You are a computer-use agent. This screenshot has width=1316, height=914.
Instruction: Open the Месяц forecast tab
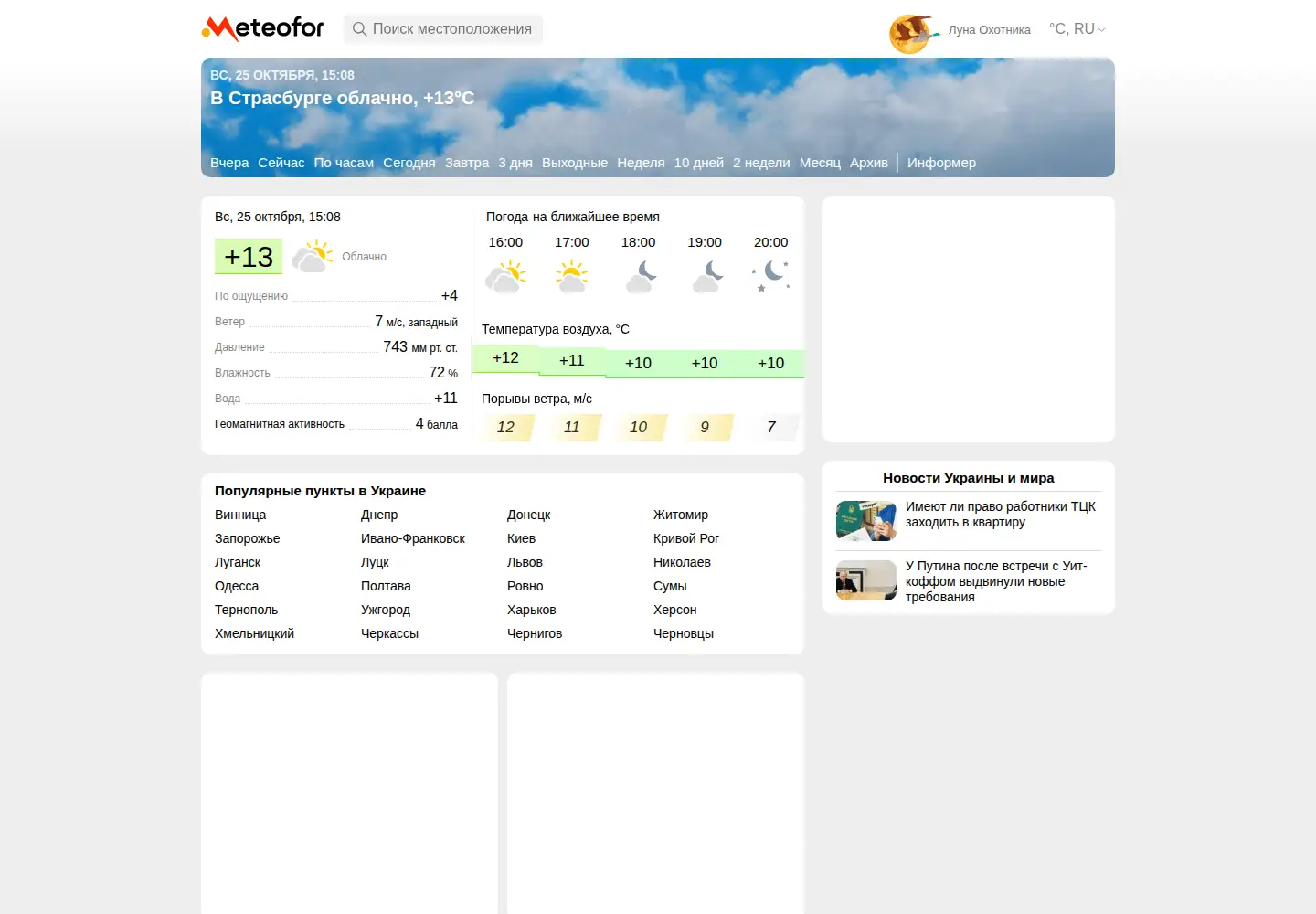tap(820, 163)
